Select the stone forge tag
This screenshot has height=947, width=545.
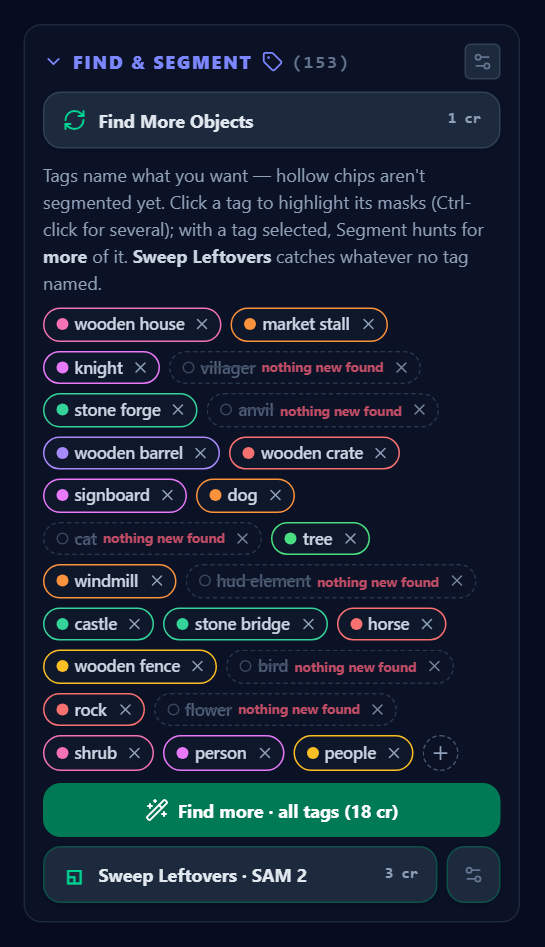pos(120,411)
